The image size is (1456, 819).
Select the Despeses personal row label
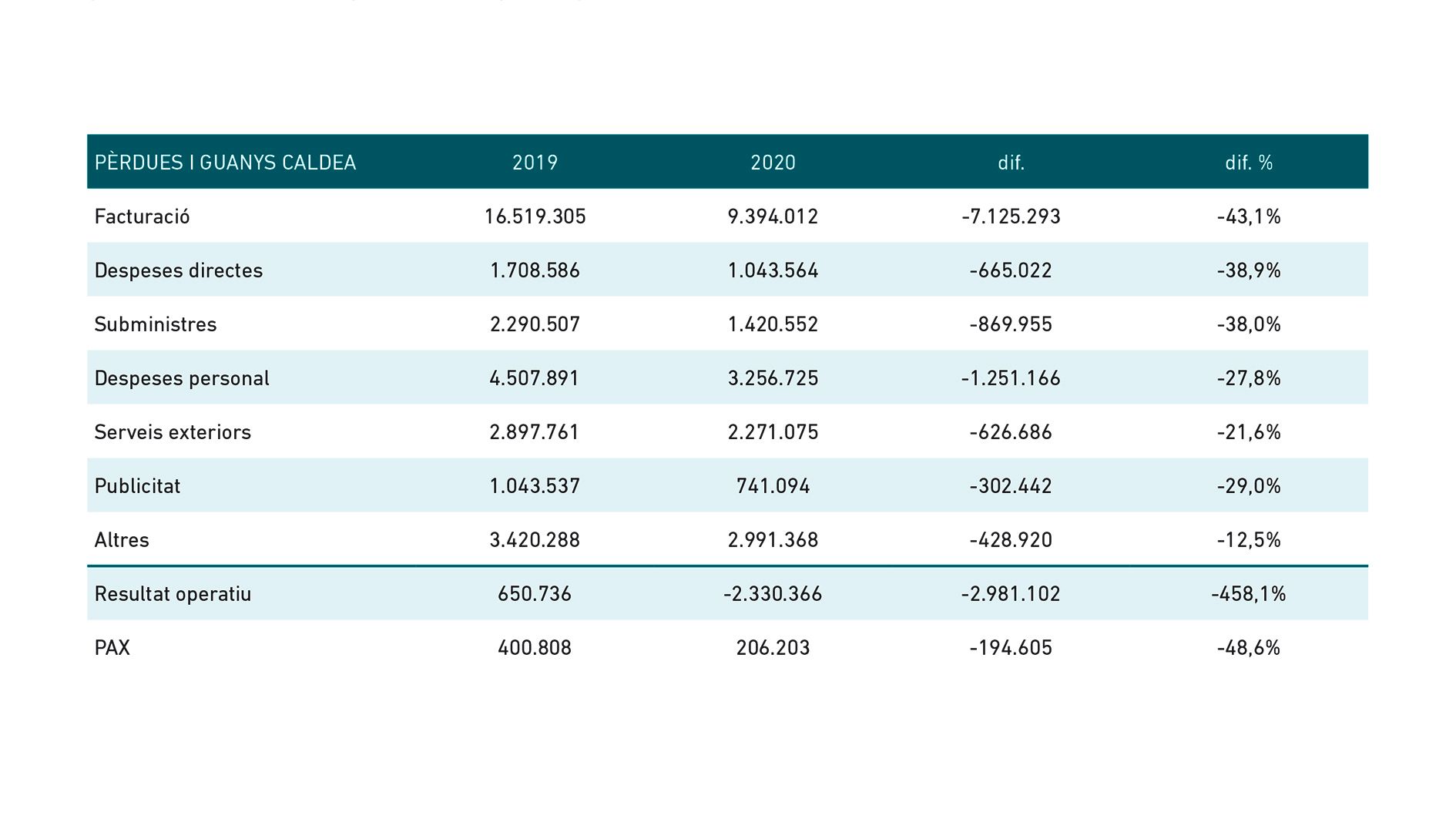(182, 378)
